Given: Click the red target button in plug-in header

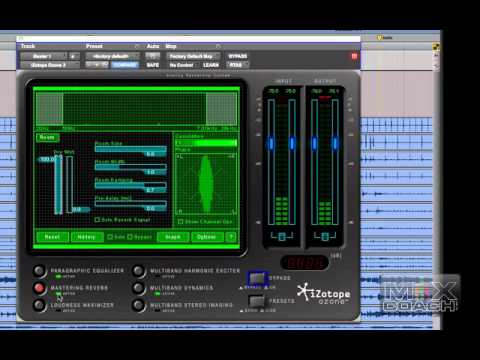Looking at the screenshot, I should pyautogui.click(x=354, y=56).
